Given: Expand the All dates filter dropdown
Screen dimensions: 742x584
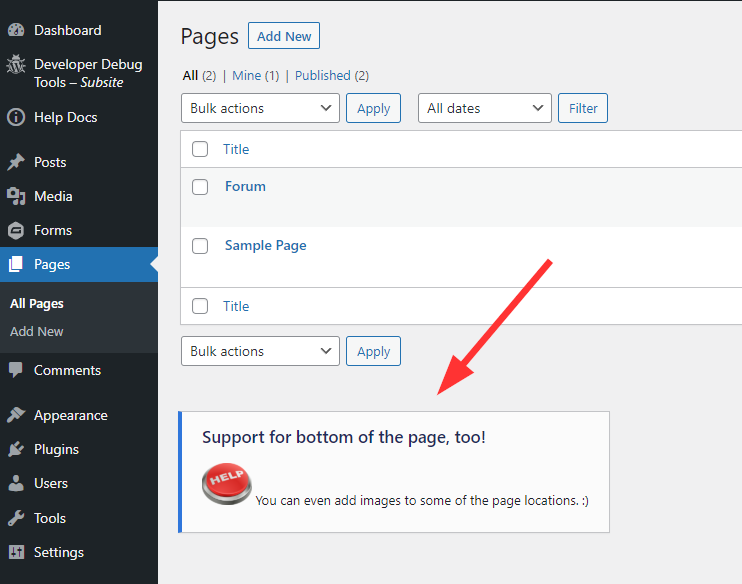Looking at the screenshot, I should pos(484,108).
